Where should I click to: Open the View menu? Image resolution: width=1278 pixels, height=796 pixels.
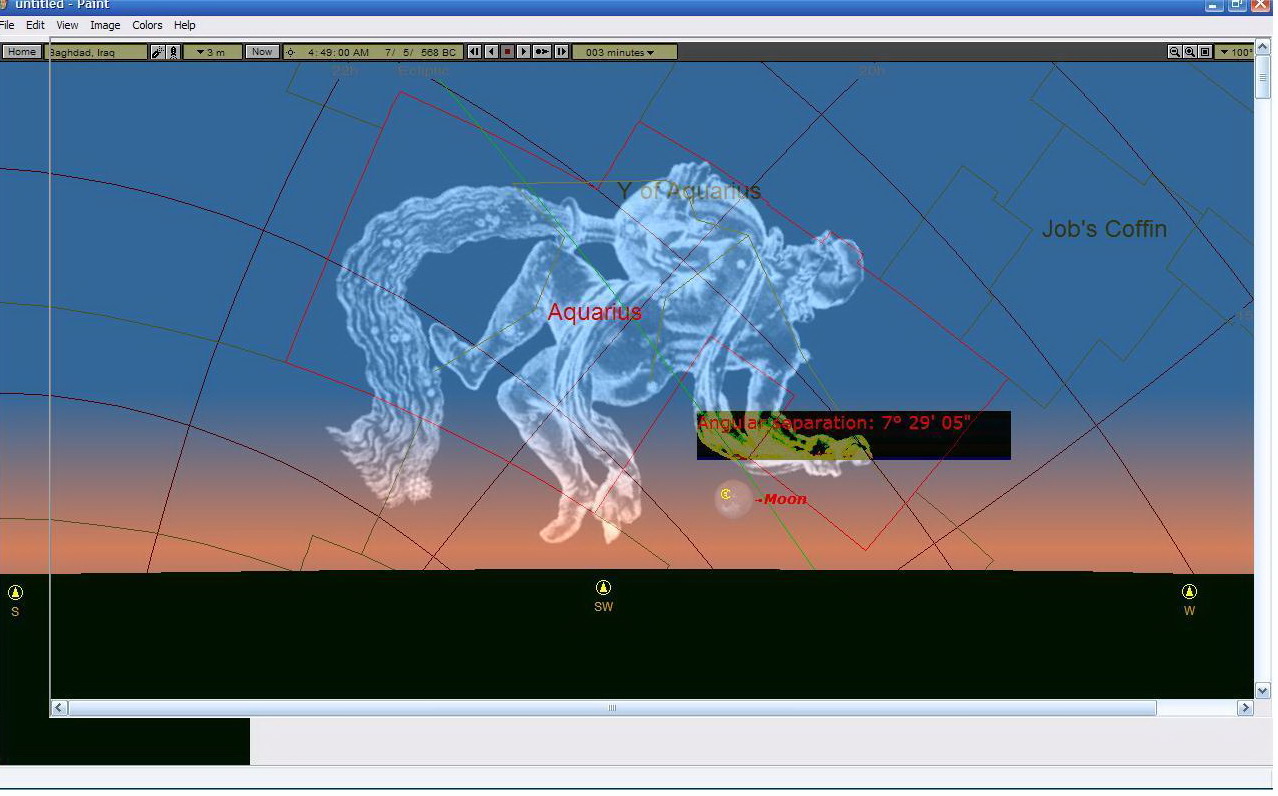click(67, 25)
